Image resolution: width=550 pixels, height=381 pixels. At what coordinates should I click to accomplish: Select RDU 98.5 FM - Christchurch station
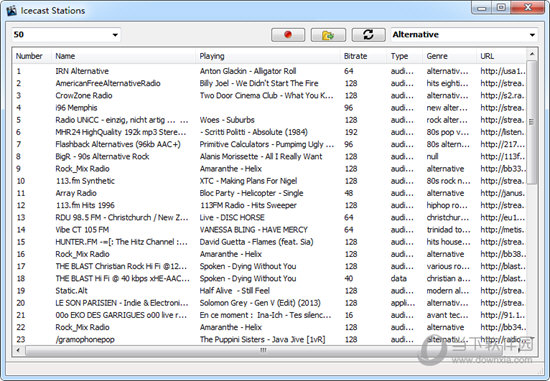122,218
